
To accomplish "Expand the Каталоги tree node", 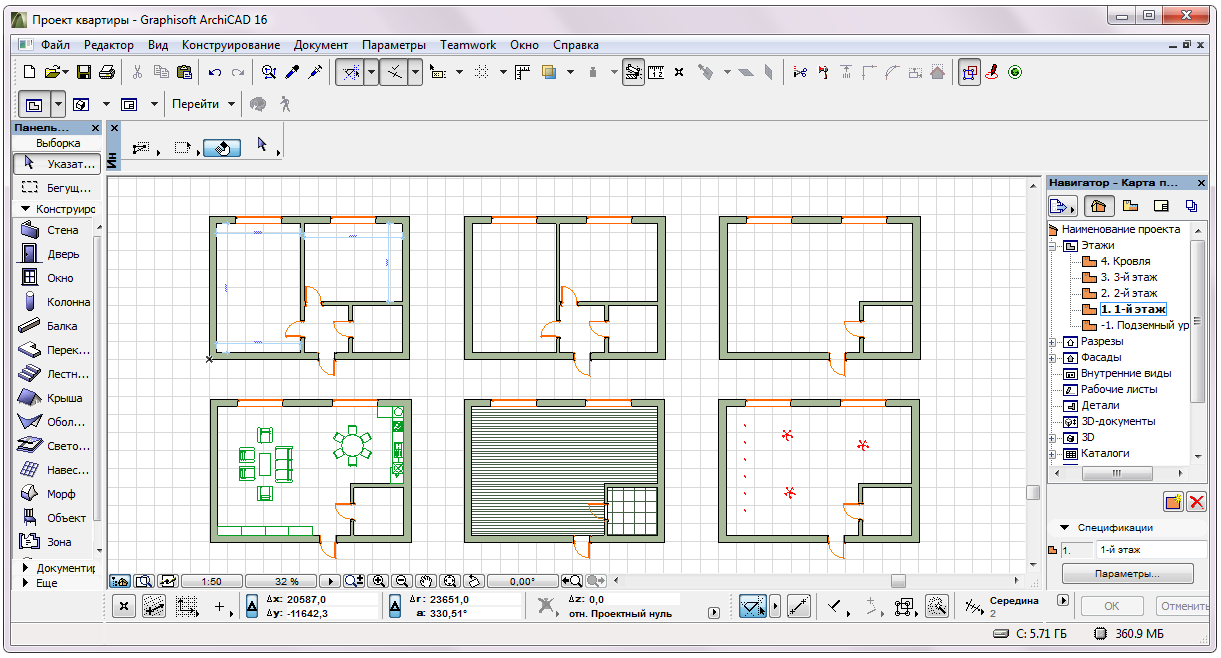I will pos(1052,453).
